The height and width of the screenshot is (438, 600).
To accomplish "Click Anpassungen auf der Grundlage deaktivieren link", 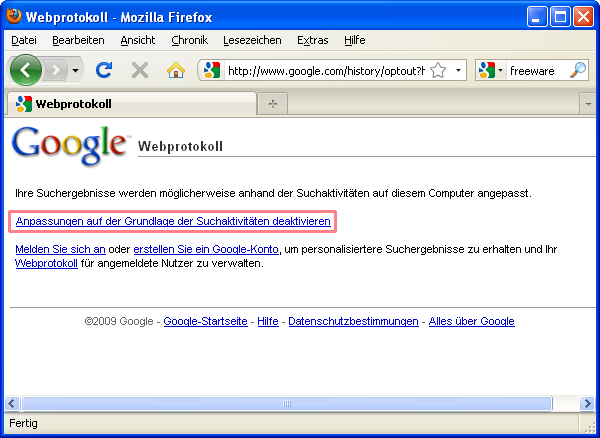I will click(173, 221).
